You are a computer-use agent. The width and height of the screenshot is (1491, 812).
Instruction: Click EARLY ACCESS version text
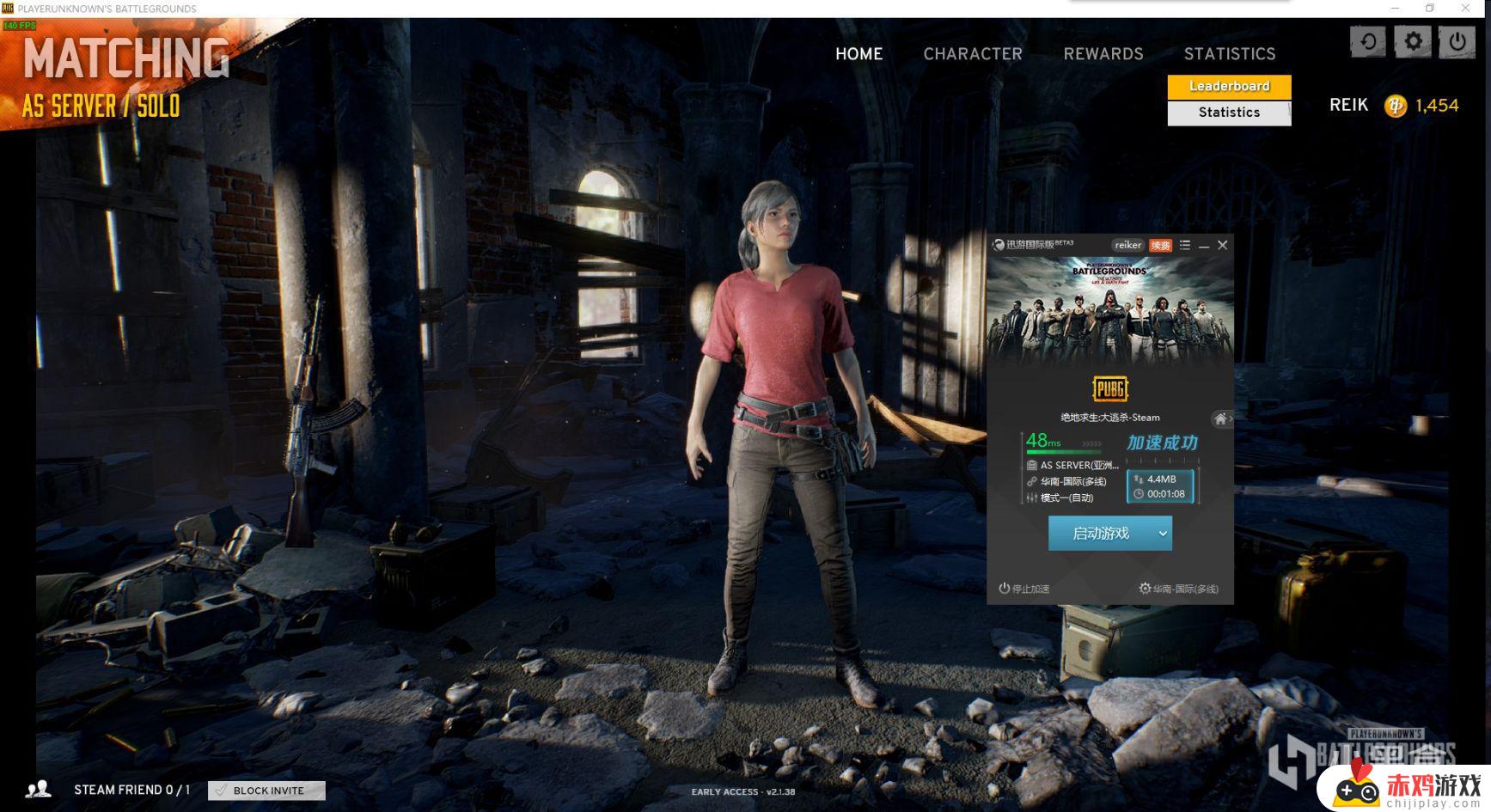[743, 792]
